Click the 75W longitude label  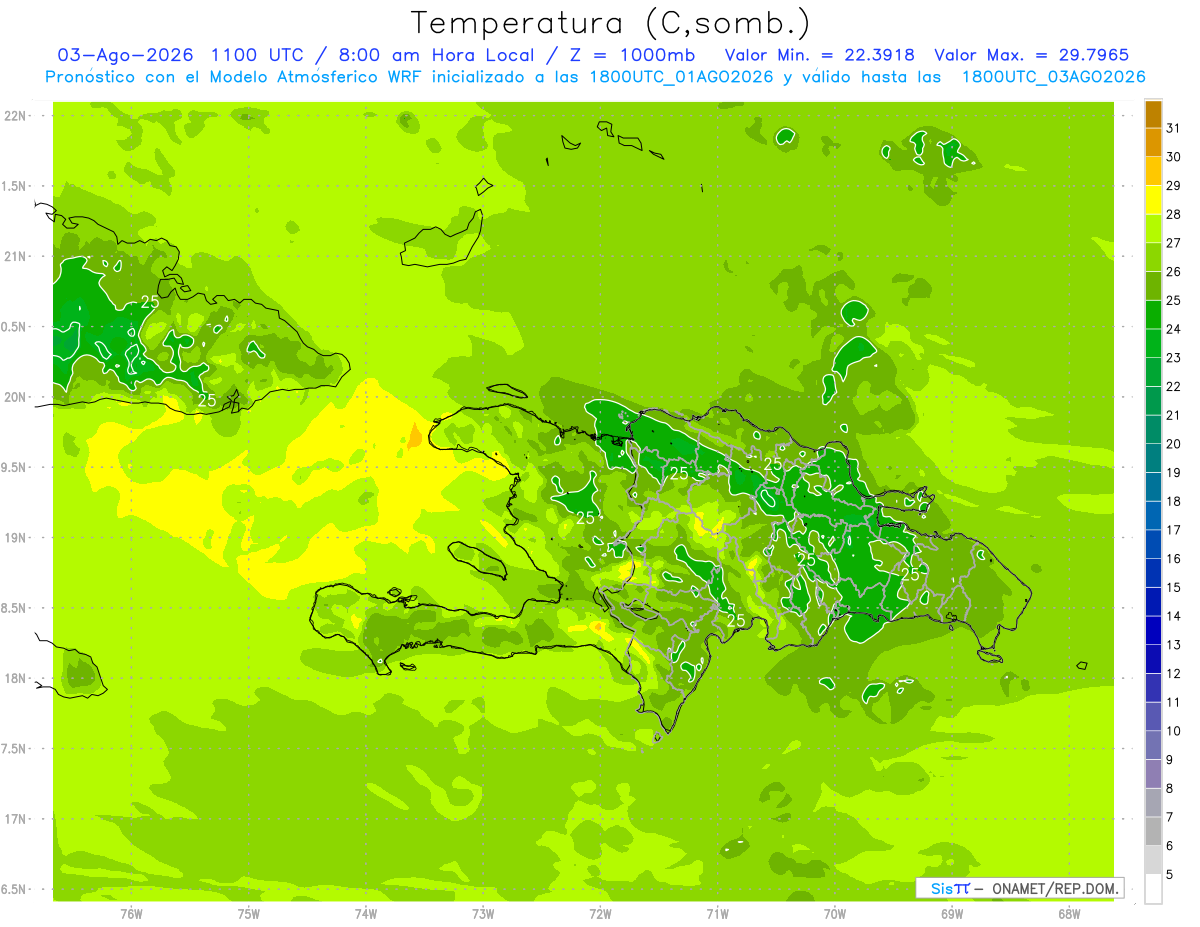point(249,913)
